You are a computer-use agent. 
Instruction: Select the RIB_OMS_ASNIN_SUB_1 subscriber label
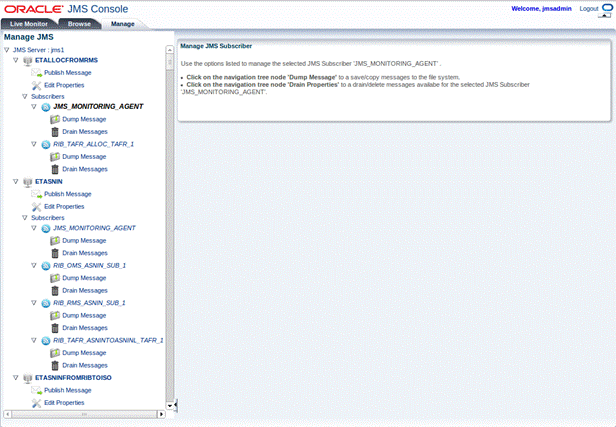coord(90,266)
